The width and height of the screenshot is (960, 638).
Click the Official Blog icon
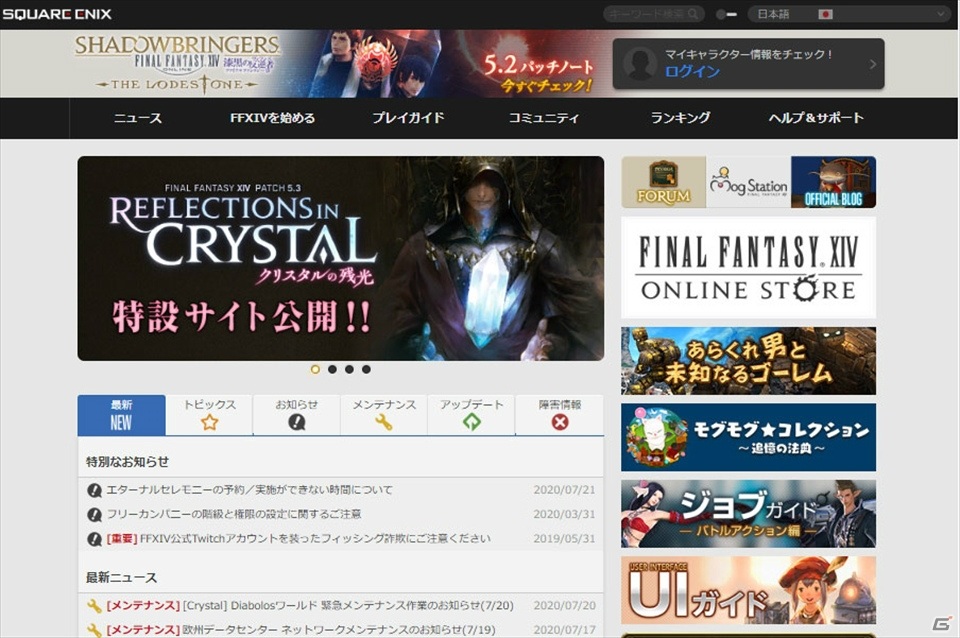click(x=833, y=182)
